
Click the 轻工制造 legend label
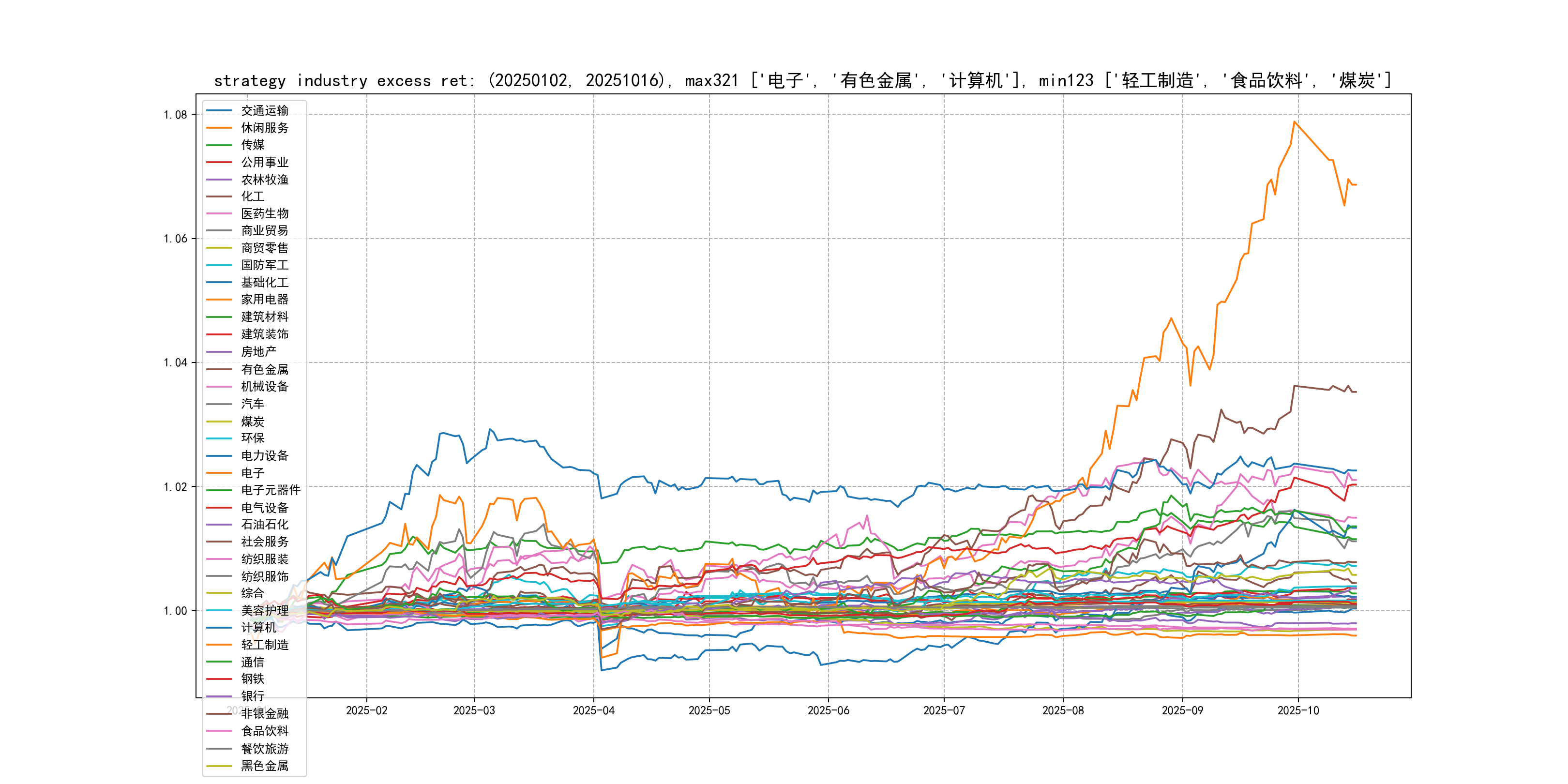[x=264, y=645]
